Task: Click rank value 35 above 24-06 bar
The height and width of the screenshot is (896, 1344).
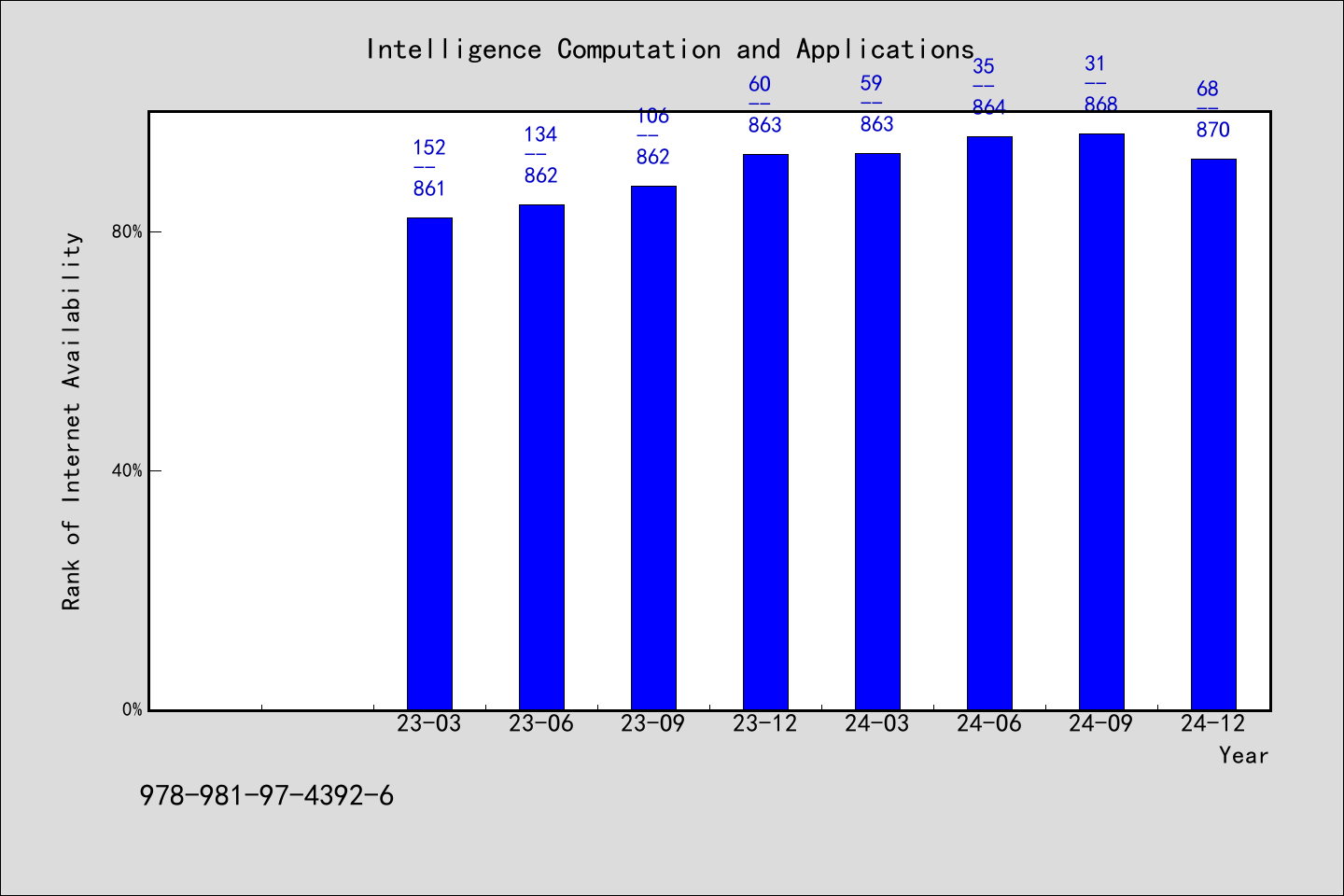Action: [x=984, y=66]
